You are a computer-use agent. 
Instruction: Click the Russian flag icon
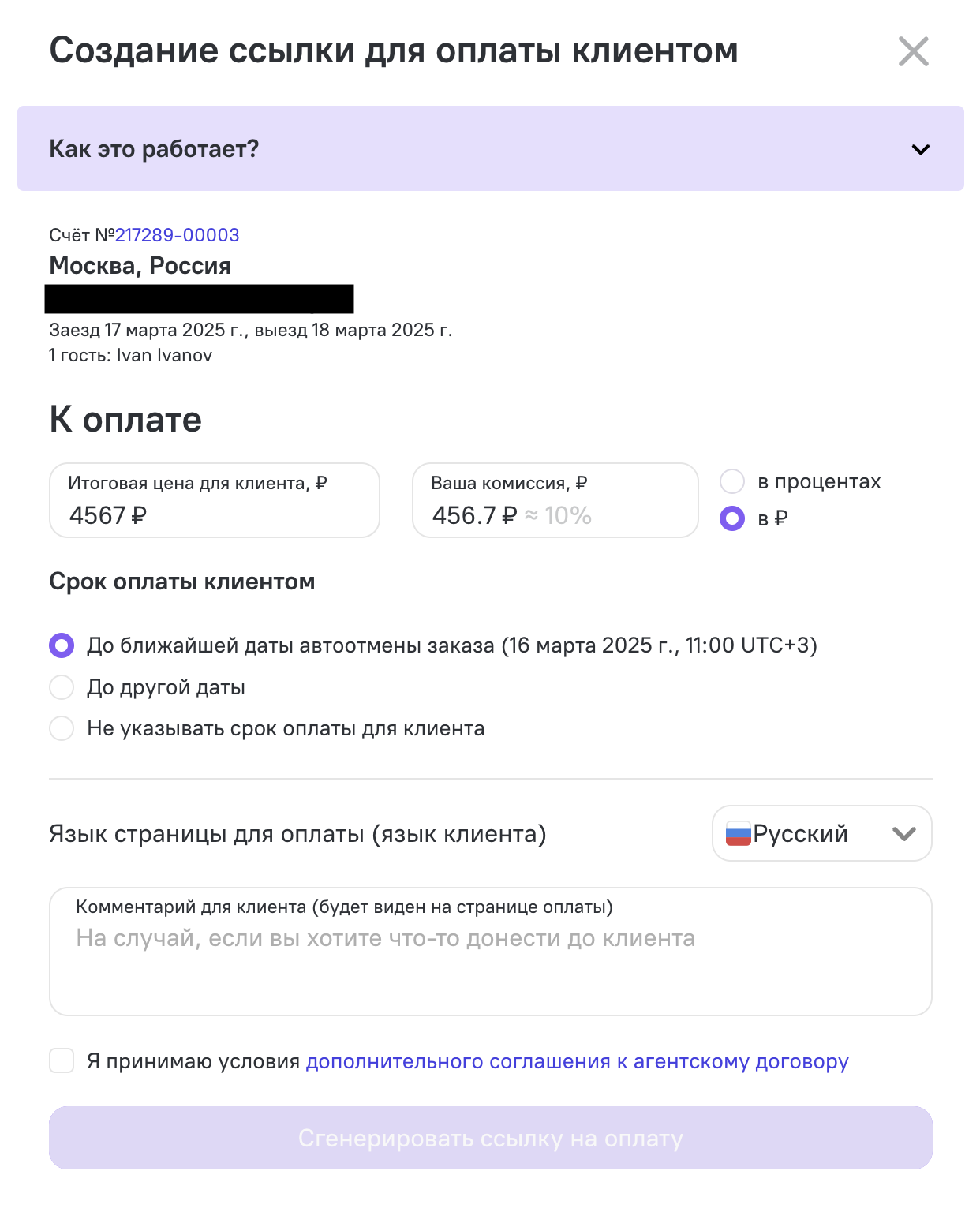[x=738, y=834]
